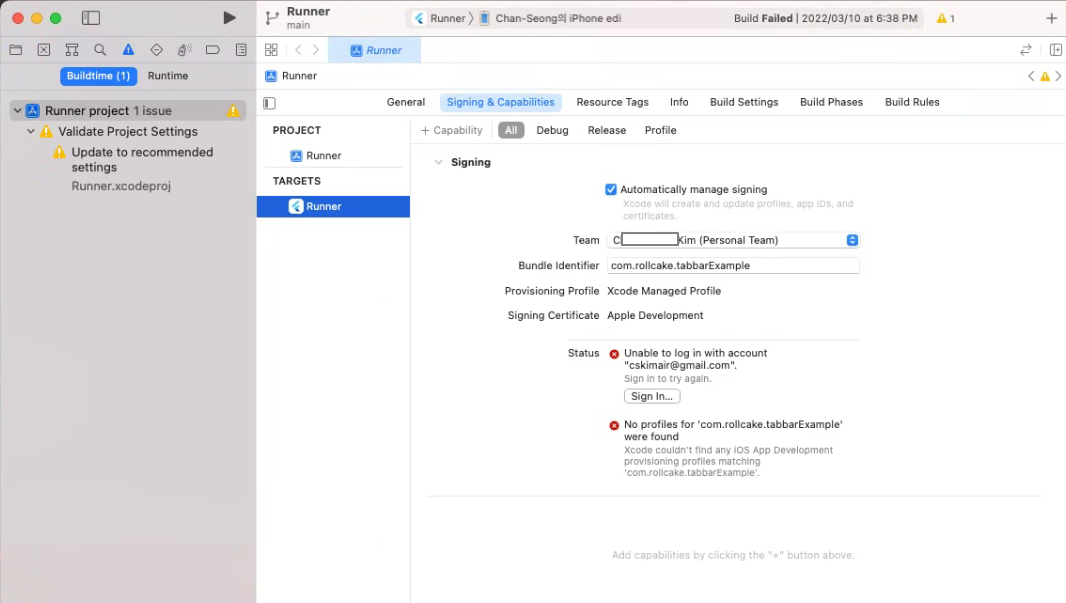
Task: Open the Project navigator folder icon
Action: [x=16, y=50]
